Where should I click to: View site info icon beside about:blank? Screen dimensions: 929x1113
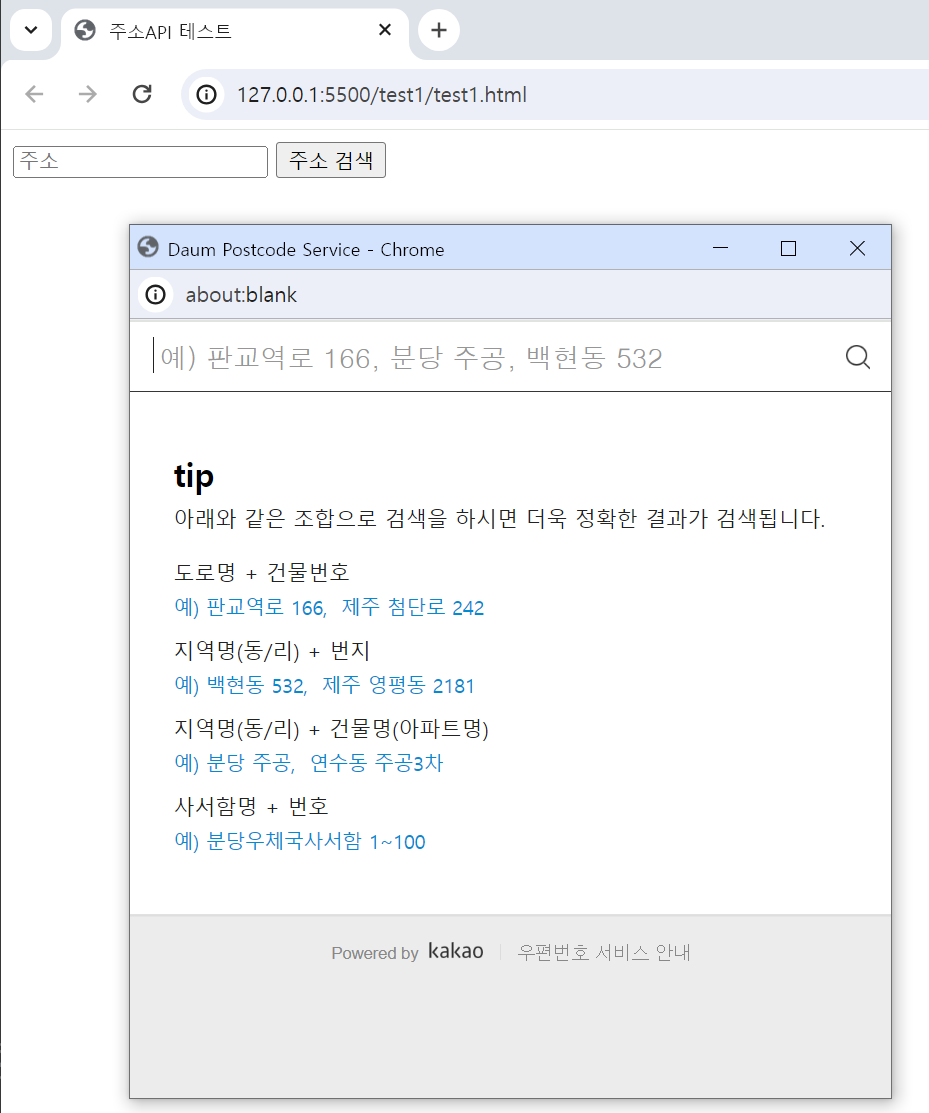[155, 295]
